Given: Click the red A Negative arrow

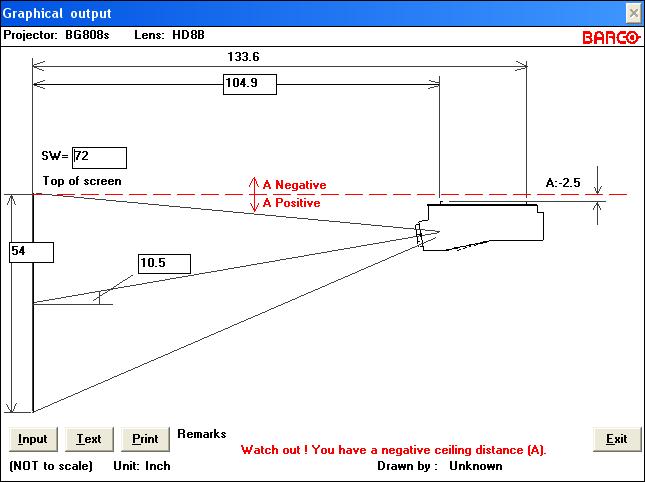Looking at the screenshot, I should (254, 184).
